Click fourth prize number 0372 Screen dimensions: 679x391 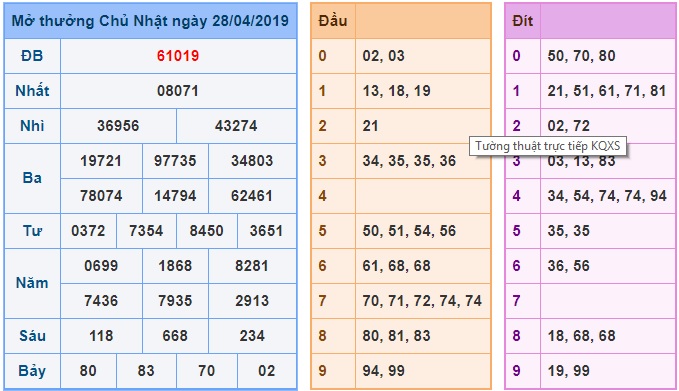[88, 231]
